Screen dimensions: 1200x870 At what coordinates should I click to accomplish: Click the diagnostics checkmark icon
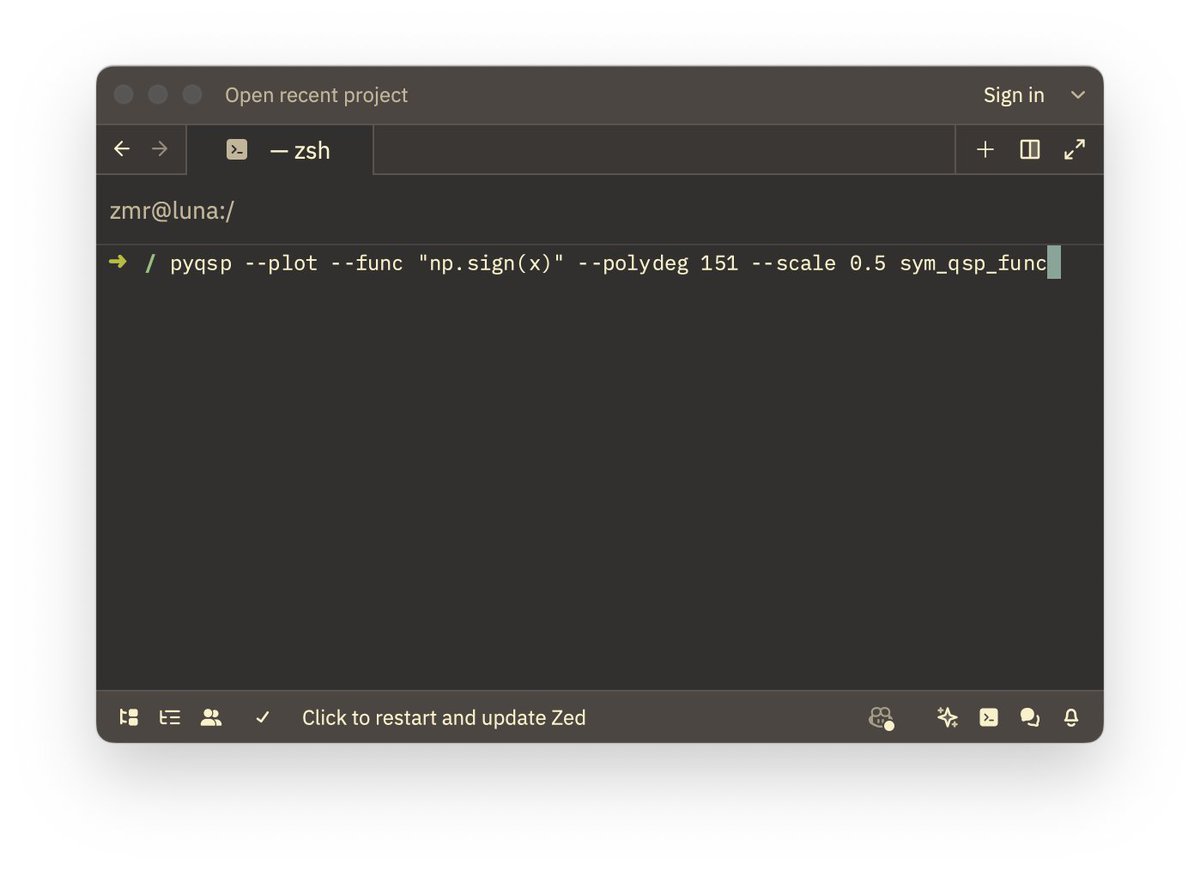(263, 717)
